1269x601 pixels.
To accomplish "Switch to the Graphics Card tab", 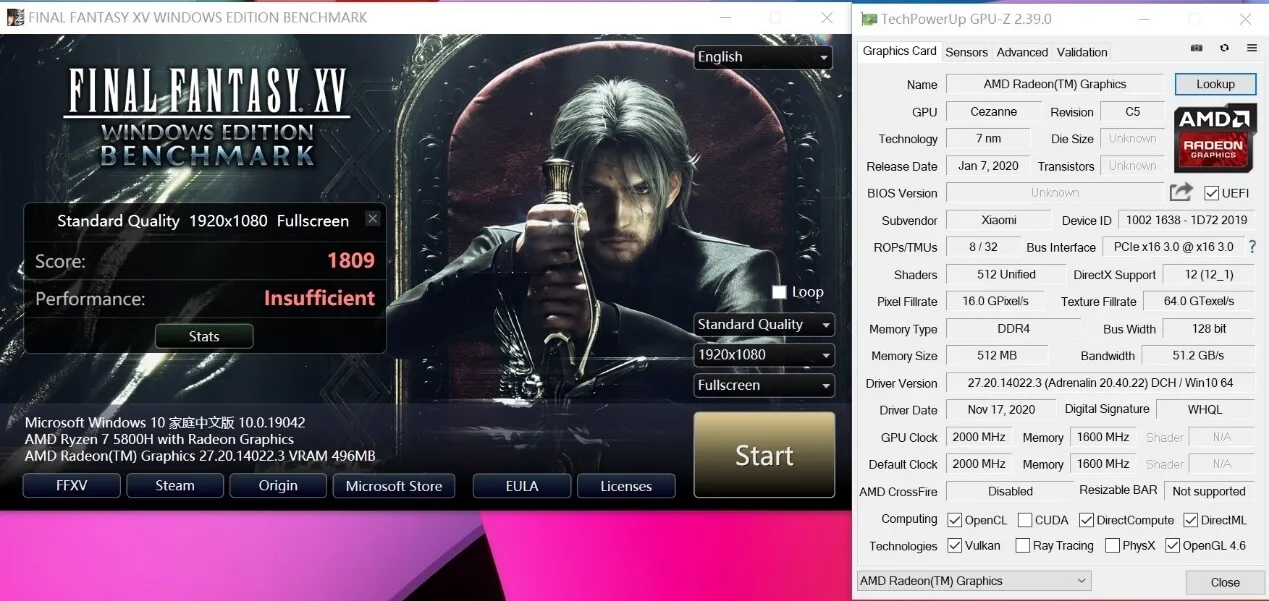I will pos(900,51).
